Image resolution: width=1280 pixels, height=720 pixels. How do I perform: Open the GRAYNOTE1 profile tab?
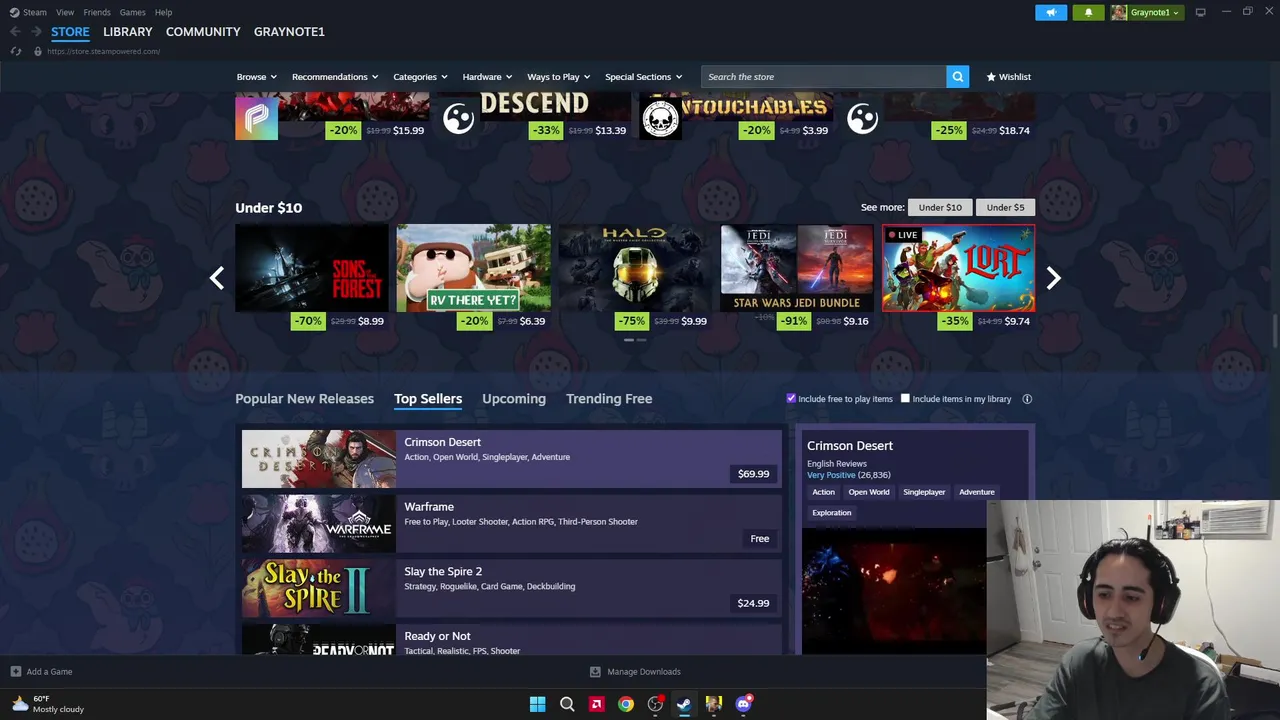[x=289, y=32]
